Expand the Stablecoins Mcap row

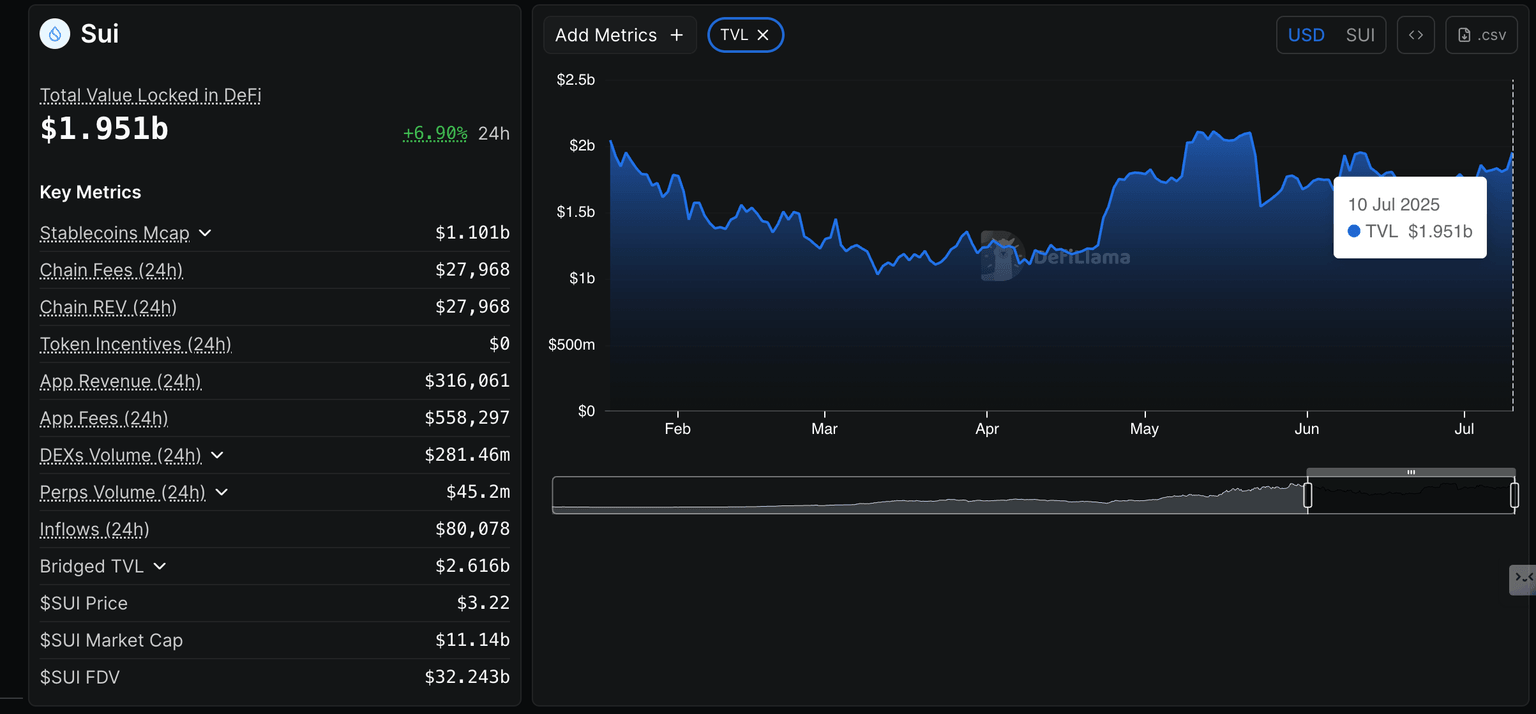pyautogui.click(x=205, y=233)
